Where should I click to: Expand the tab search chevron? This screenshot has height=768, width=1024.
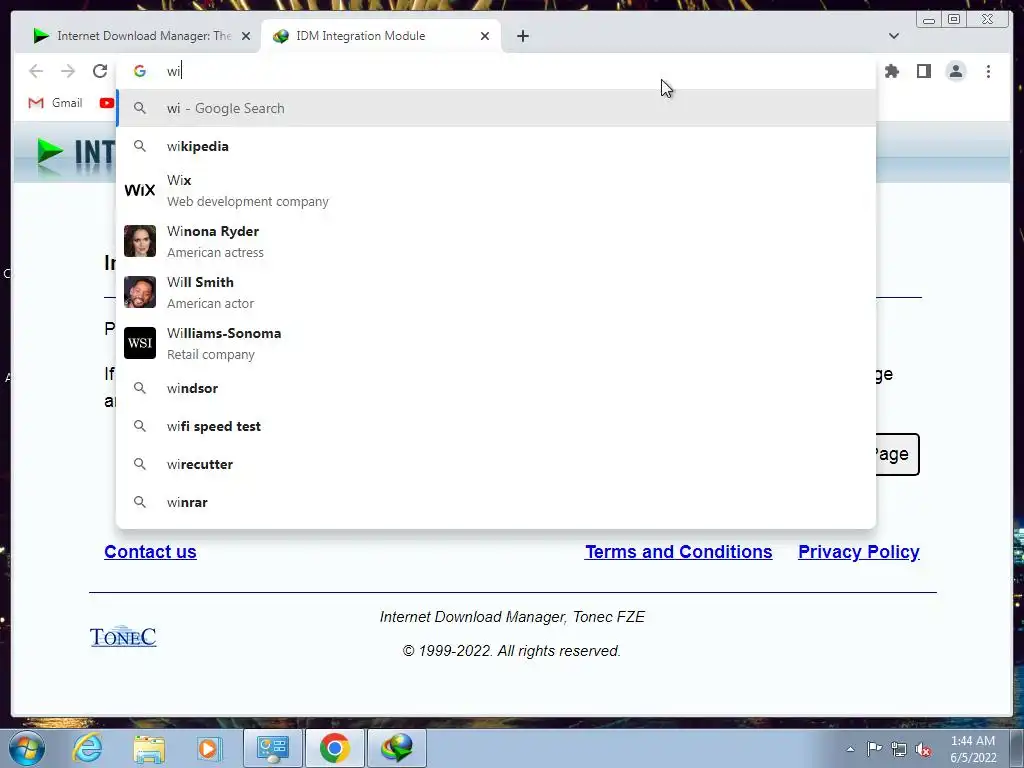click(894, 36)
